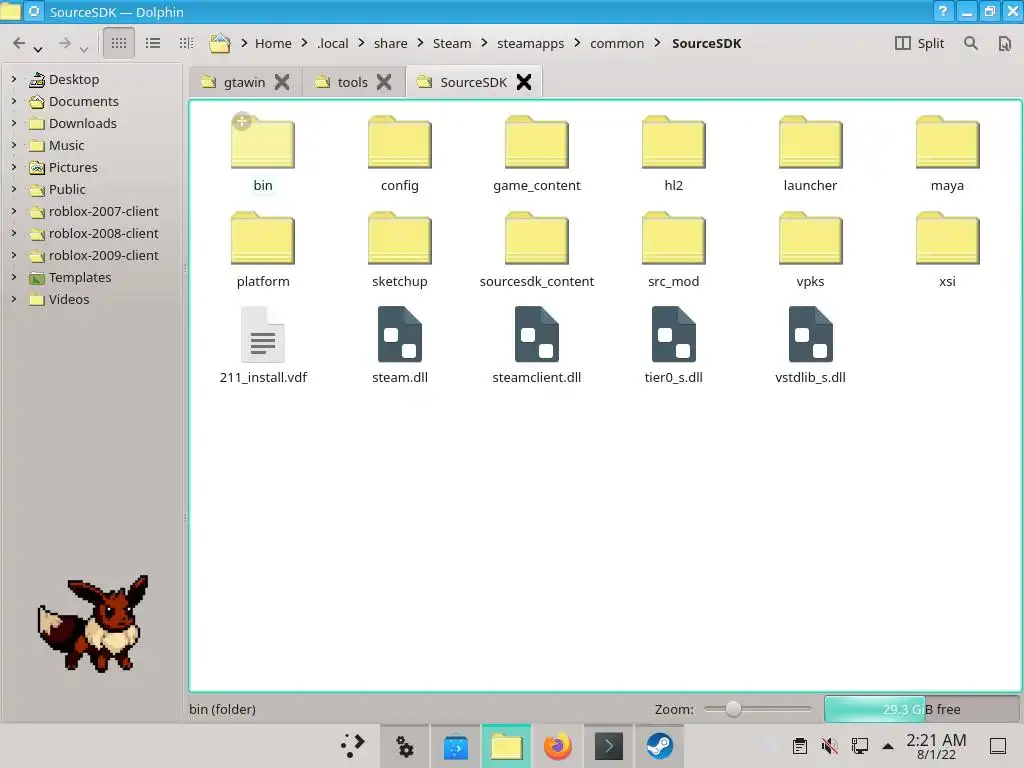Open back history dropdown arrow
Image resolution: width=1024 pixels, height=768 pixels.
click(x=38, y=49)
